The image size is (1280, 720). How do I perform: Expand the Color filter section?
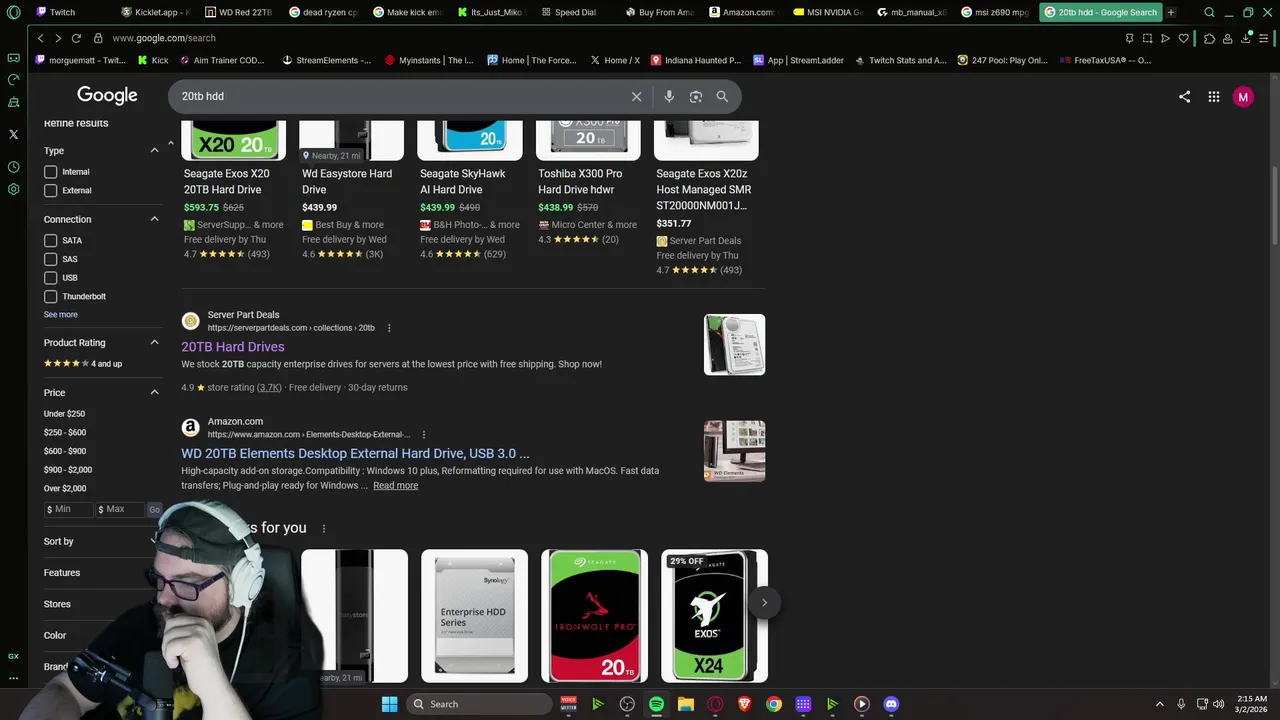click(55, 635)
